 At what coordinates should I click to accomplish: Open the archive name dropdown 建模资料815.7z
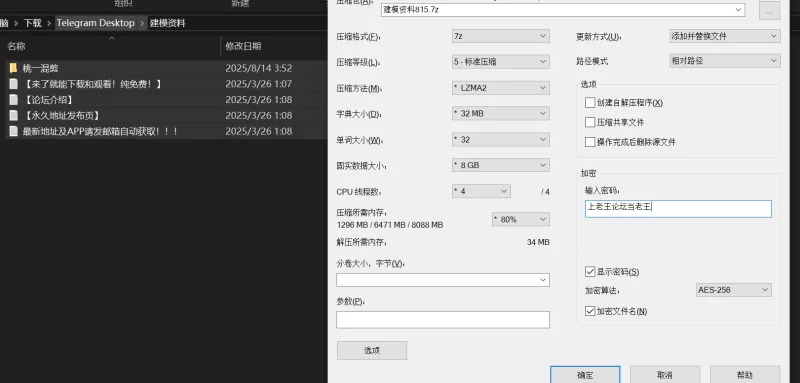(x=563, y=10)
